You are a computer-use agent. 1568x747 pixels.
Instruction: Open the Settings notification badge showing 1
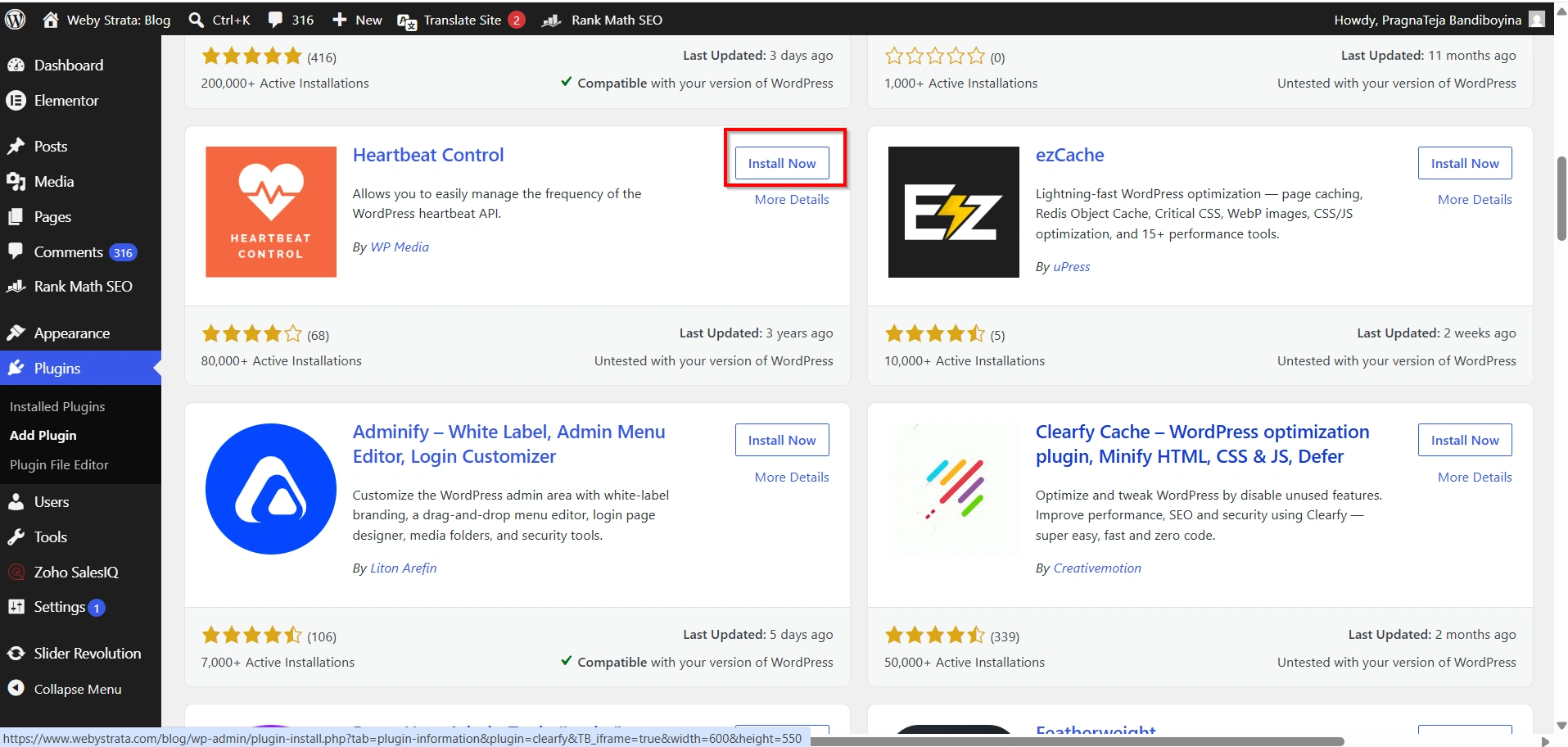point(97,608)
